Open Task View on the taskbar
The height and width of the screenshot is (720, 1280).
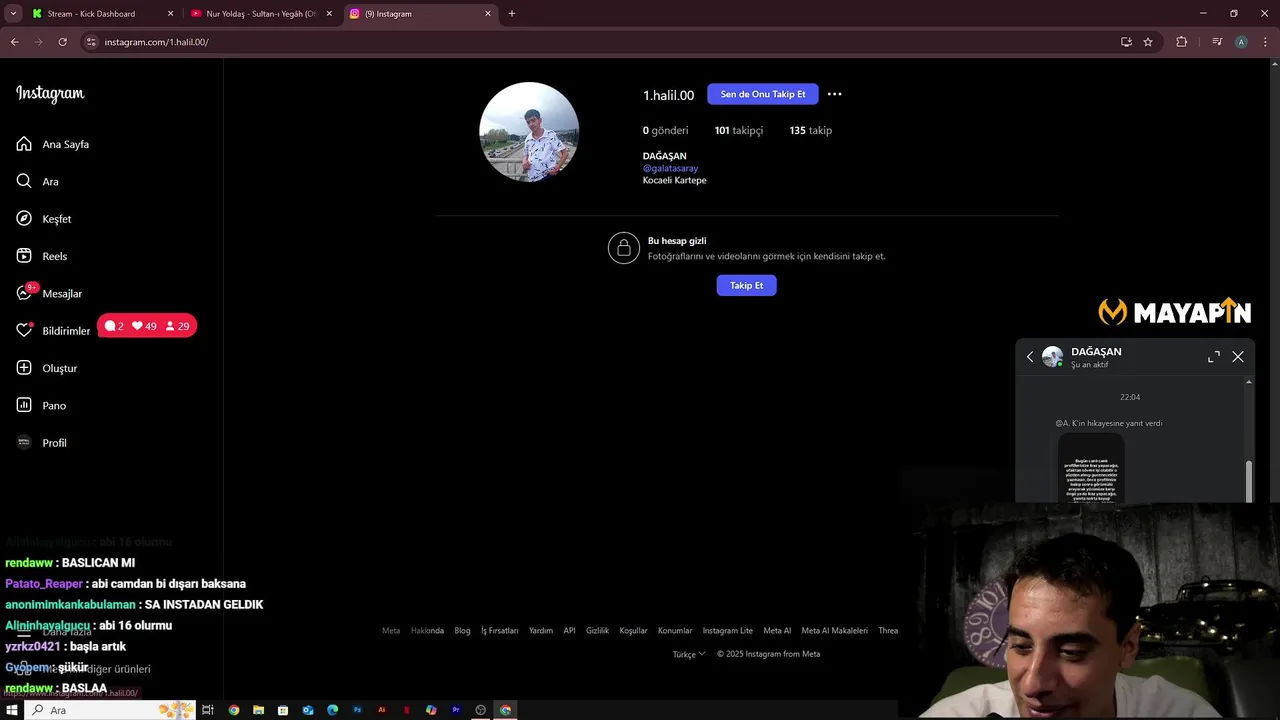point(208,710)
